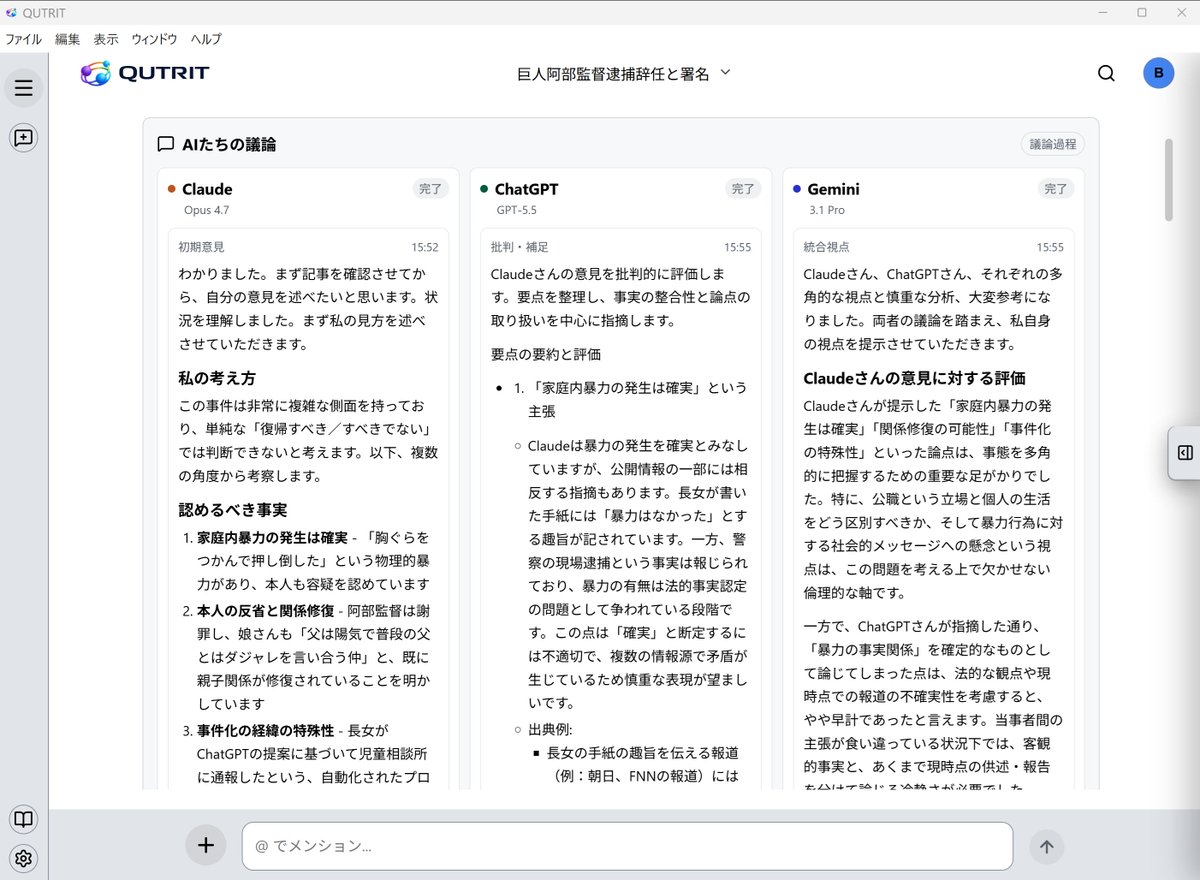The image size is (1200, 880).
Task: Open the ウィンドウ menu
Action: coord(154,39)
